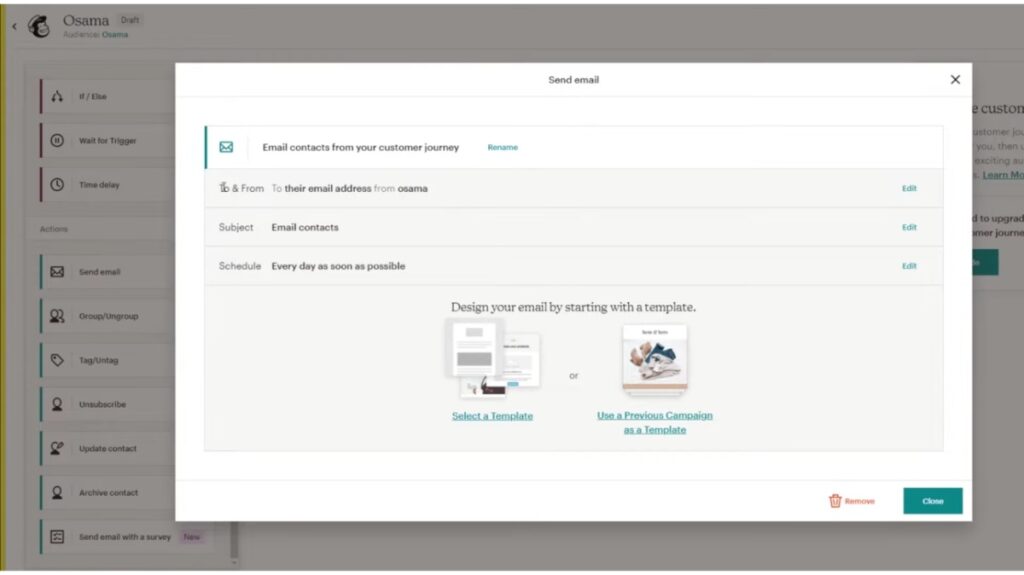
Task: Rename the email step
Action: (503, 148)
